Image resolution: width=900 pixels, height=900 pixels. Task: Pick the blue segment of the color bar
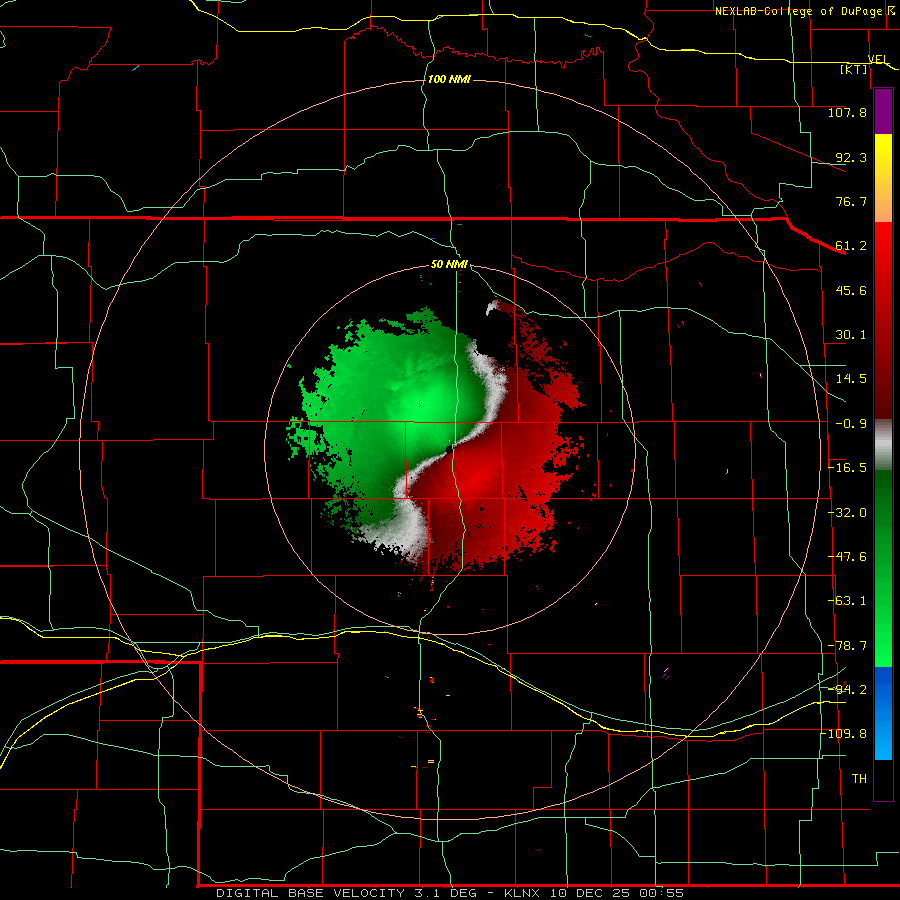883,713
